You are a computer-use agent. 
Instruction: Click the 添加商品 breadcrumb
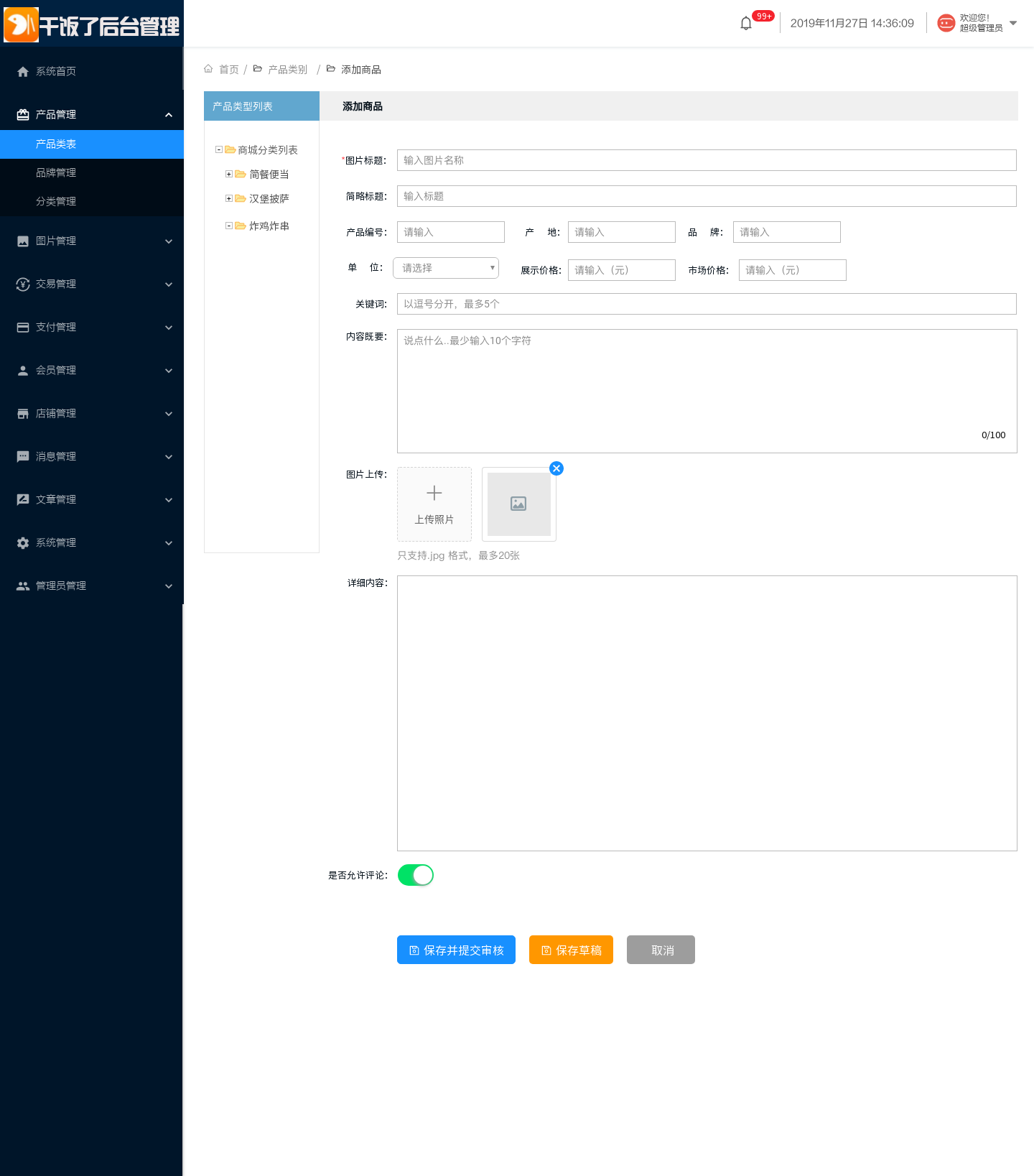[x=361, y=69]
